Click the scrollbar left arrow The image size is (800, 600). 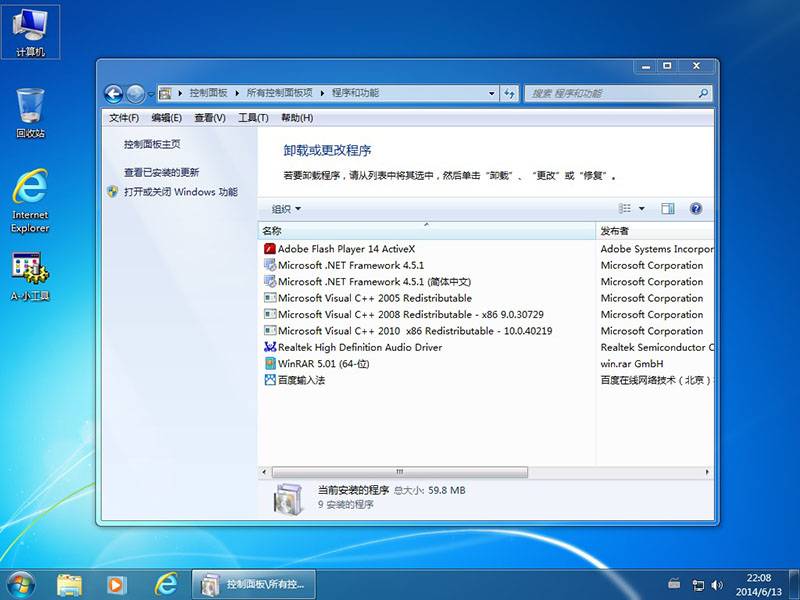[264, 472]
